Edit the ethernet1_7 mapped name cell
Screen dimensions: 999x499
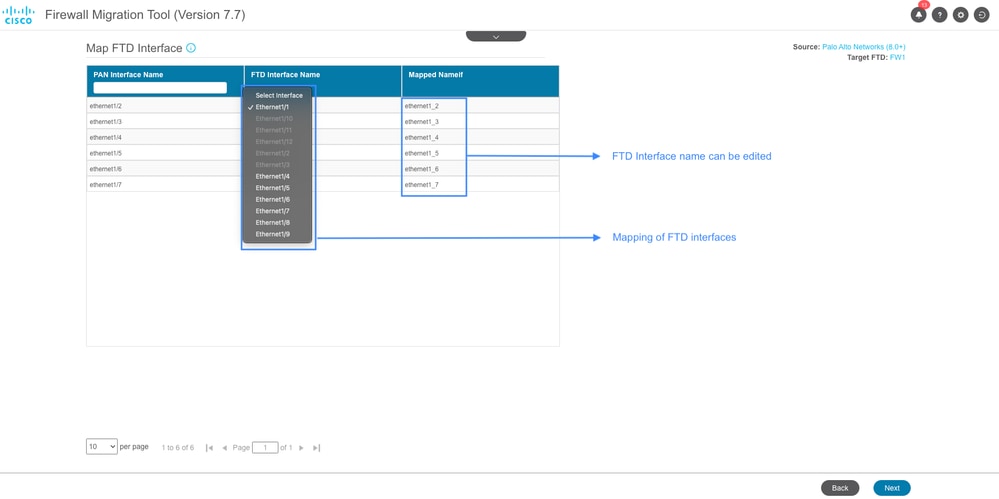point(480,184)
